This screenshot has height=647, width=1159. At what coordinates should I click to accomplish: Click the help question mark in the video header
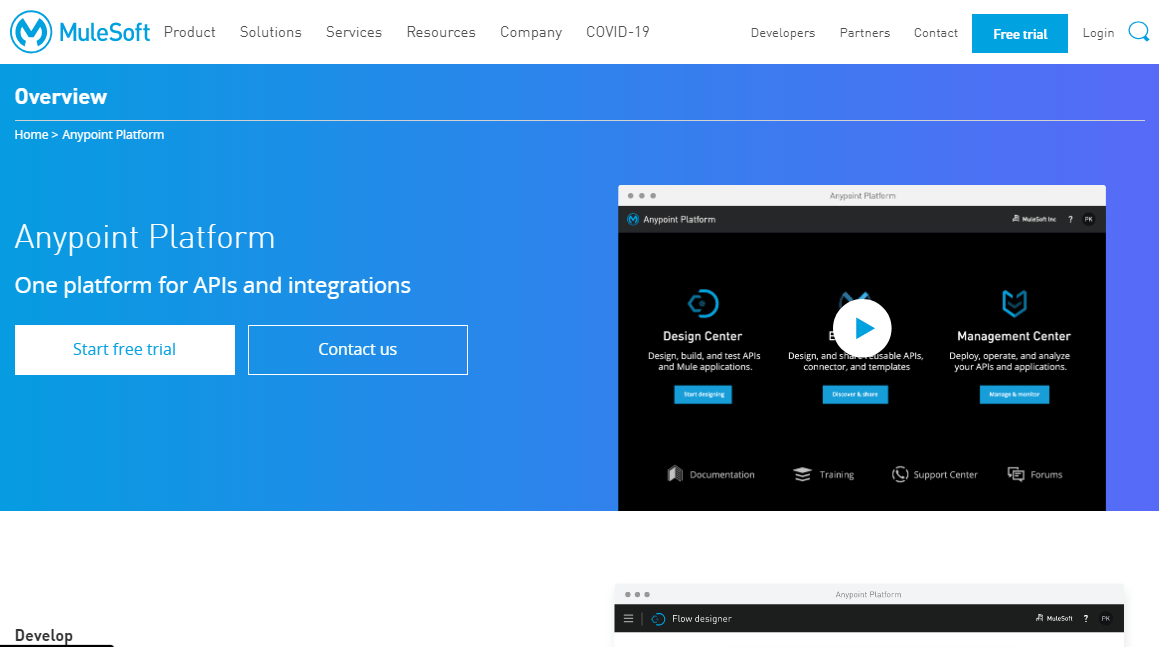click(1070, 220)
